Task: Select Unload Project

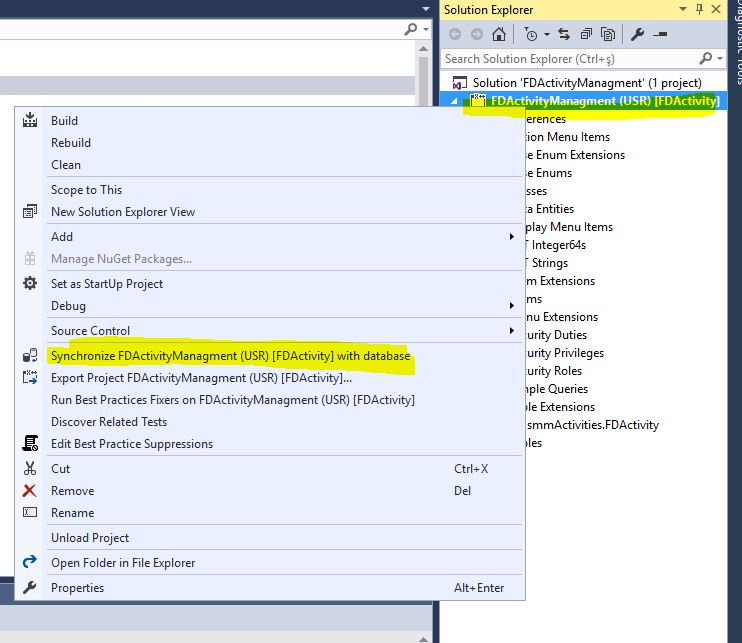Action: point(90,537)
